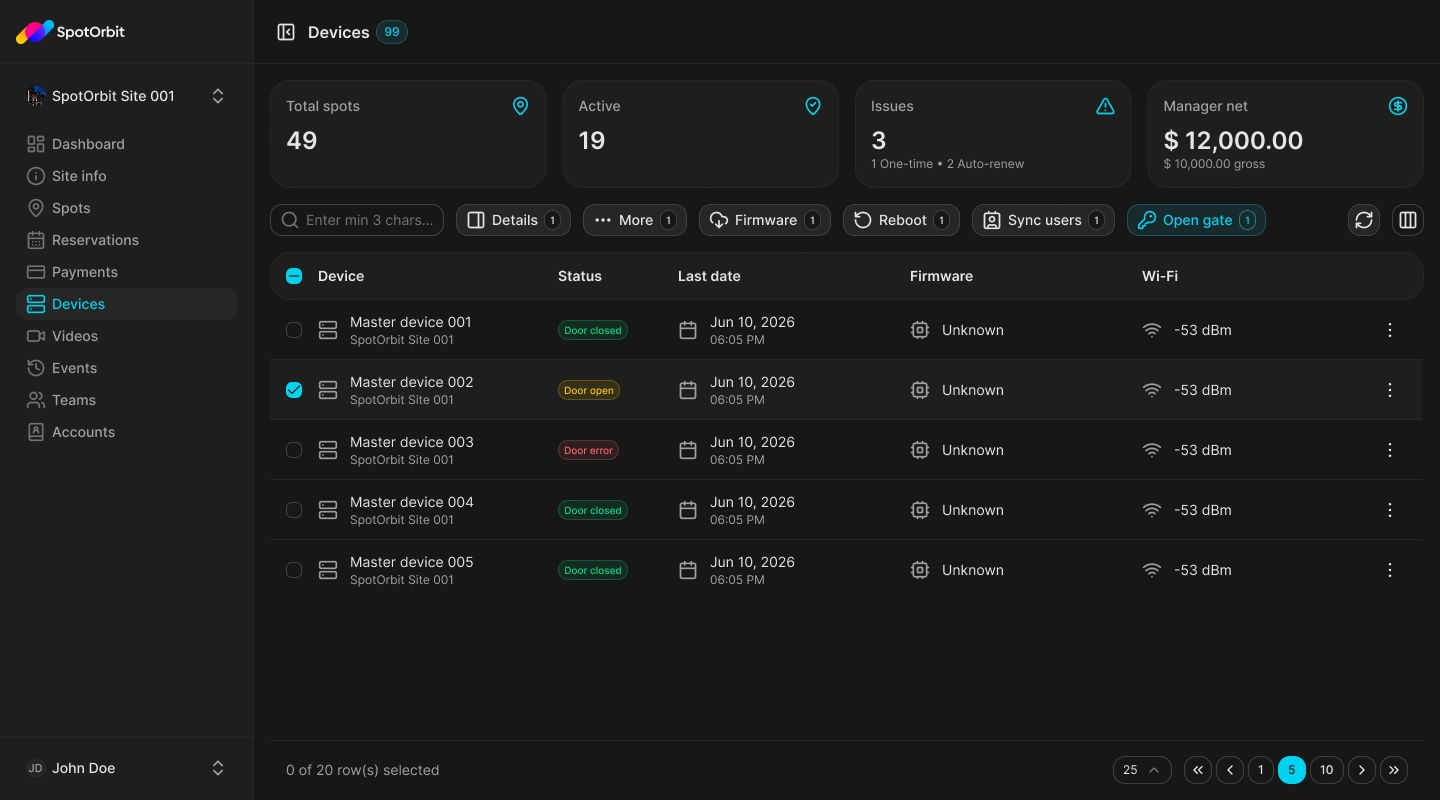This screenshot has width=1440, height=800.
Task: Open the rows-per-page dropdown showing 25
Action: click(1142, 770)
